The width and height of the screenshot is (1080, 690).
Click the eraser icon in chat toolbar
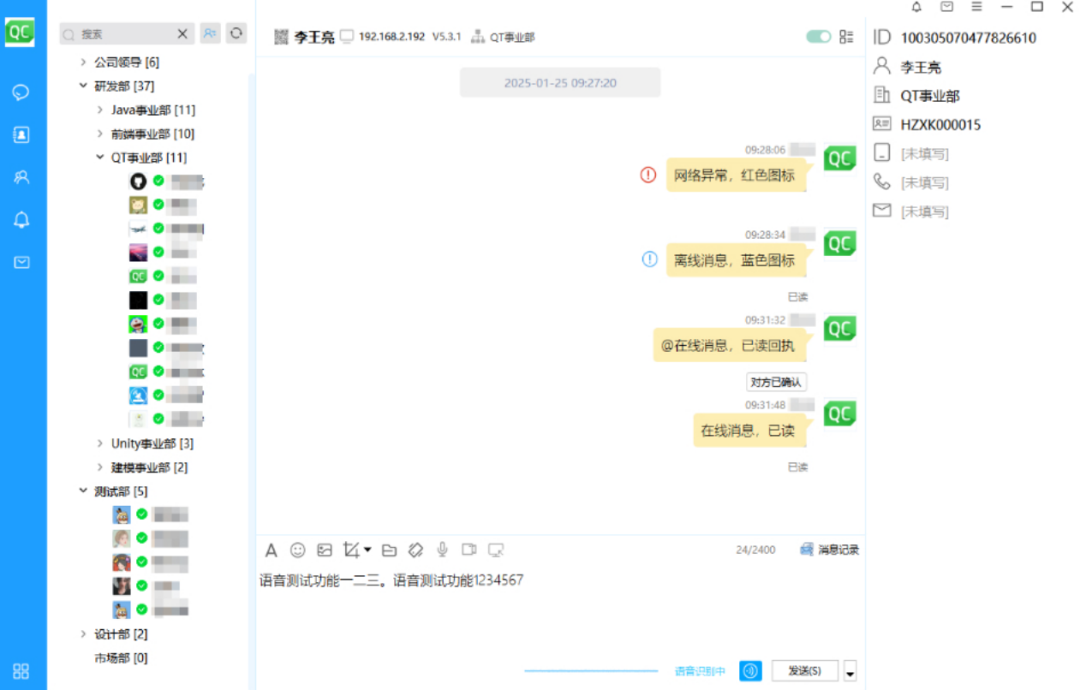415,550
